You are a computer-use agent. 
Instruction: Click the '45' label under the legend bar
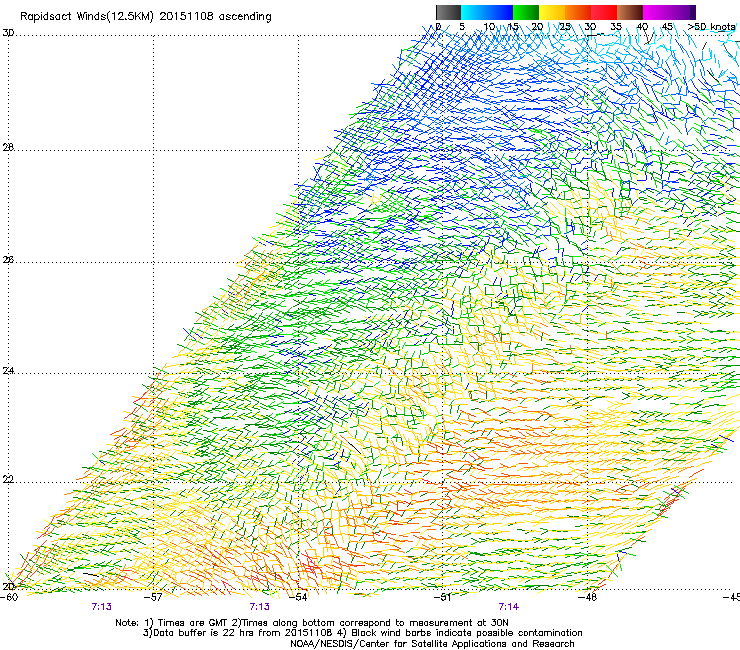click(x=667, y=27)
